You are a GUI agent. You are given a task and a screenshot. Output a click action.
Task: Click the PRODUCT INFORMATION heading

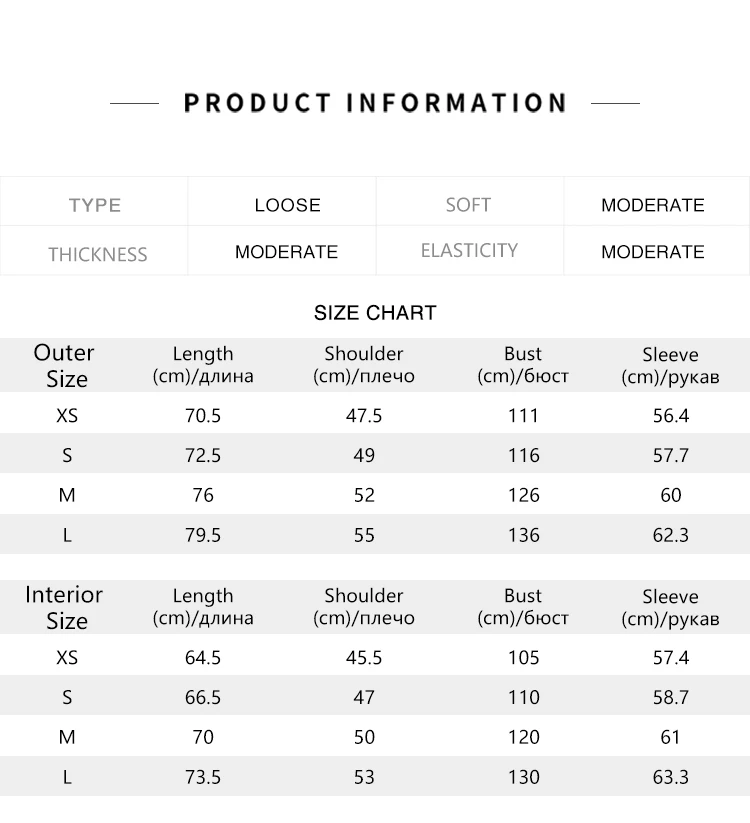click(x=375, y=103)
